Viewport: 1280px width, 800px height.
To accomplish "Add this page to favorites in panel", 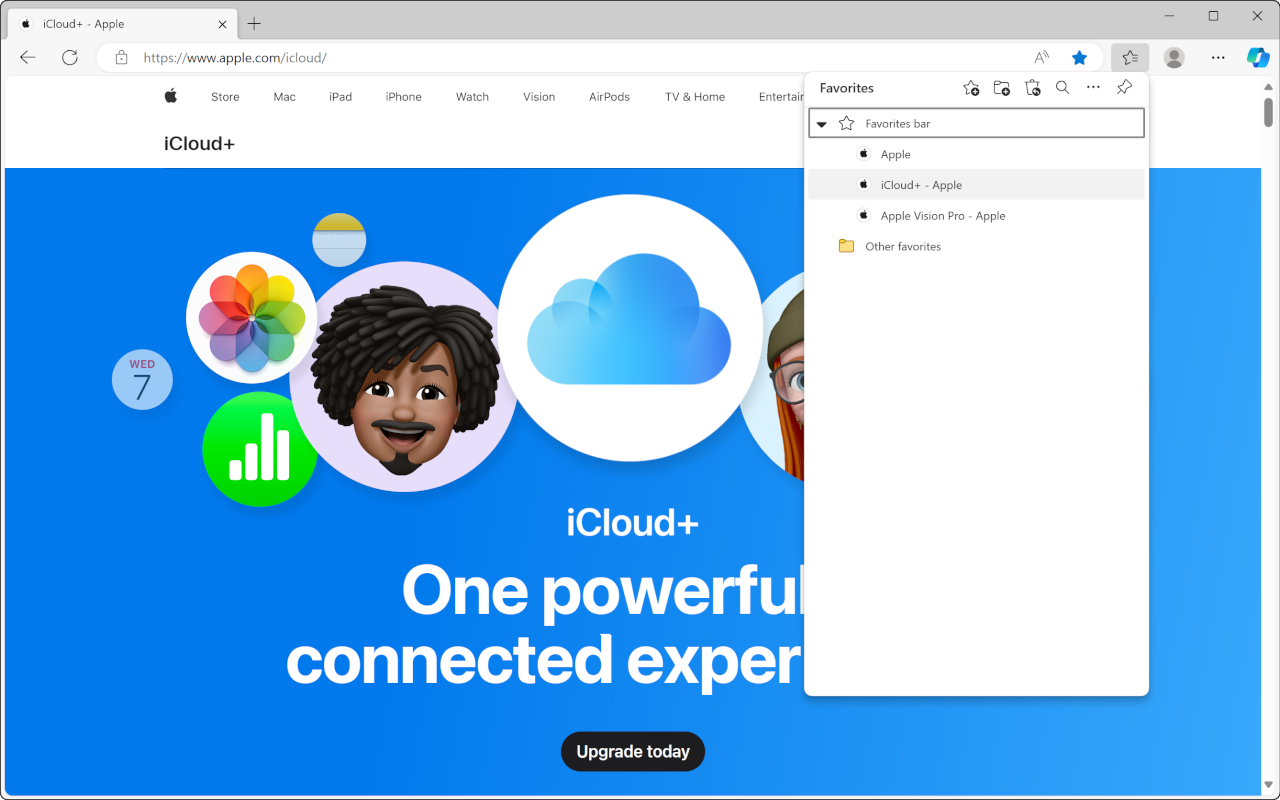I will pos(971,88).
